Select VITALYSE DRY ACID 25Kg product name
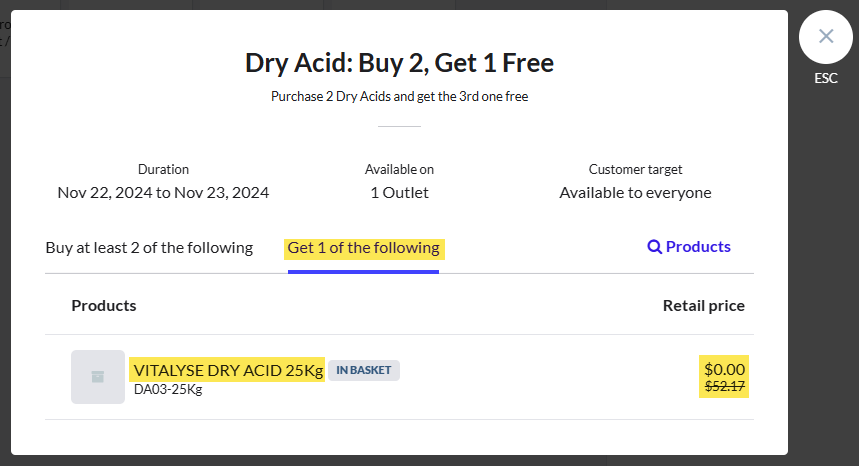The image size is (859, 466). 228,370
